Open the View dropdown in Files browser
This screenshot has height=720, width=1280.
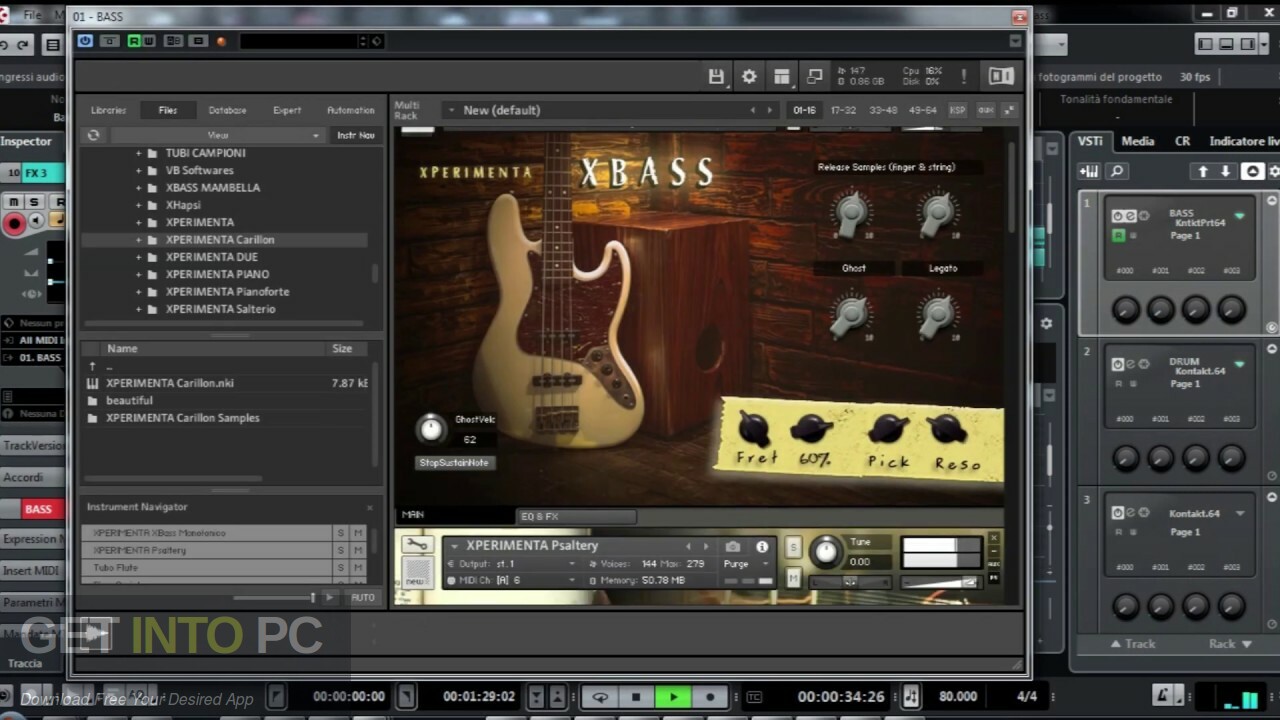point(218,135)
